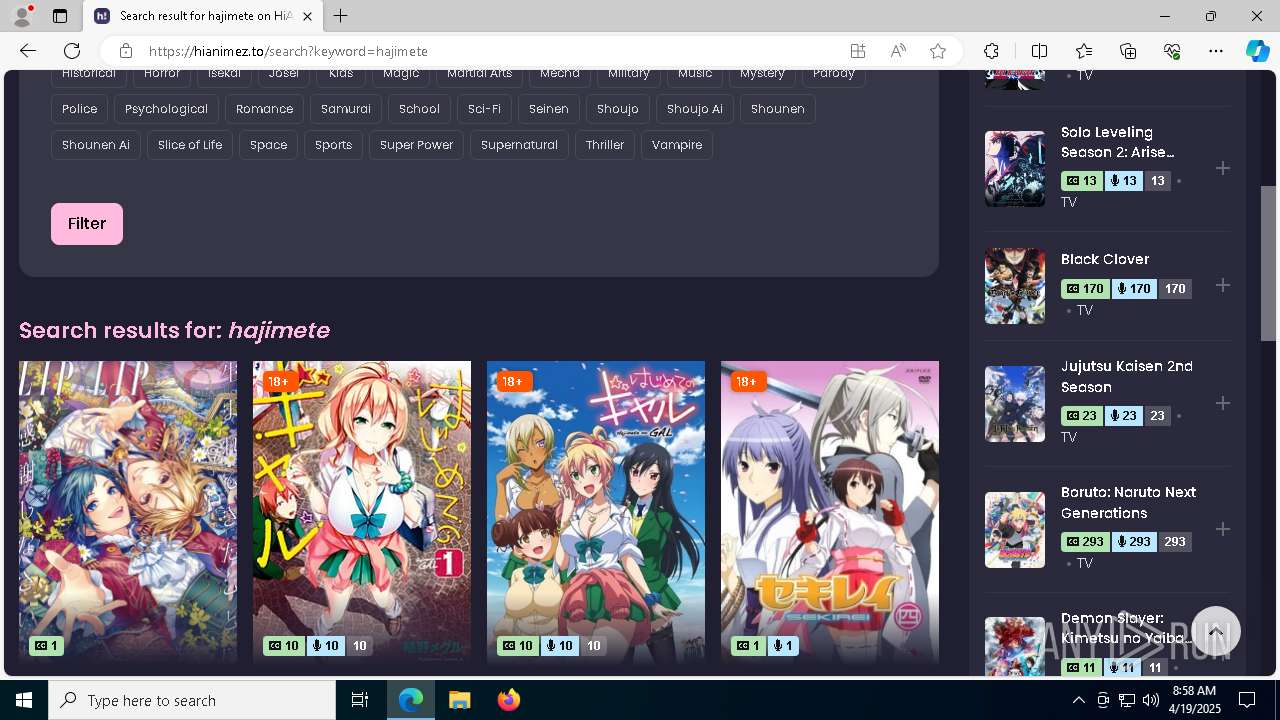
Task: Toggle the Seinen genre filter
Action: 549,109
